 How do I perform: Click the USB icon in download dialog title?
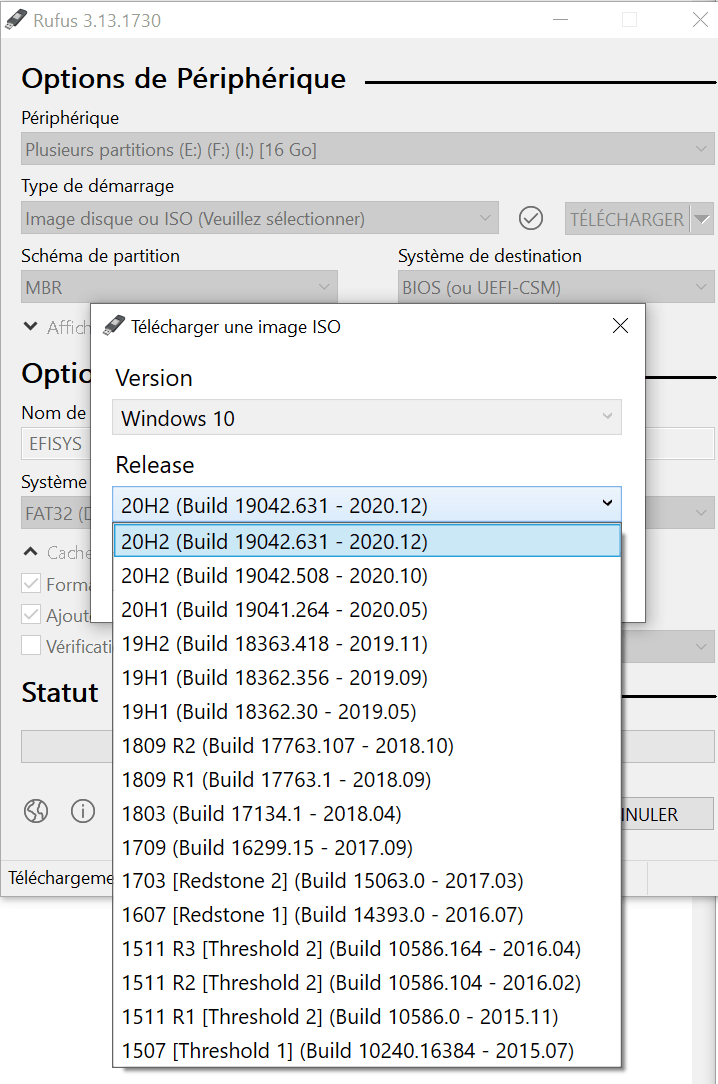114,326
